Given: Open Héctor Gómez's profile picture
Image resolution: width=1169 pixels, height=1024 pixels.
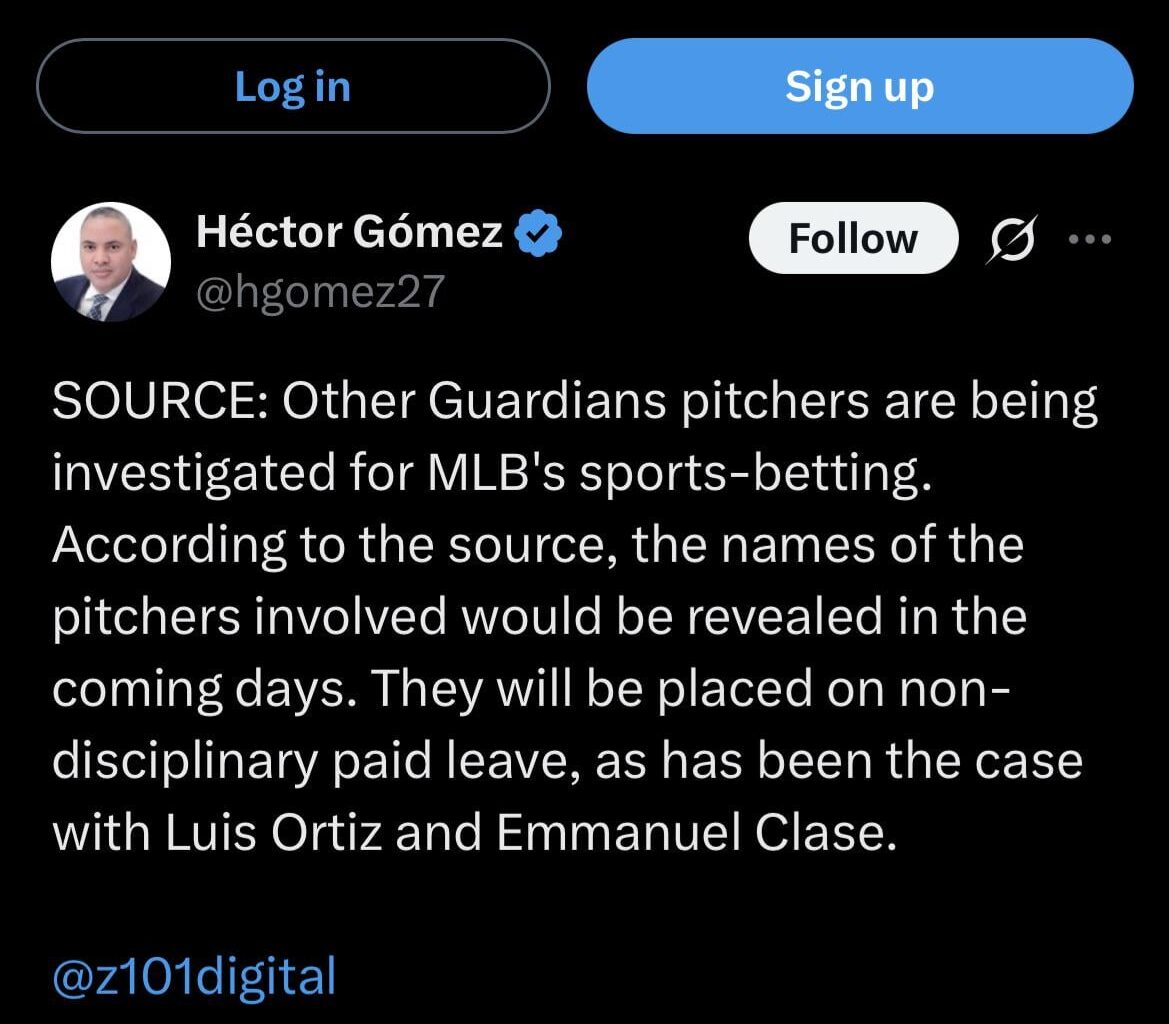Looking at the screenshot, I should click(110, 262).
